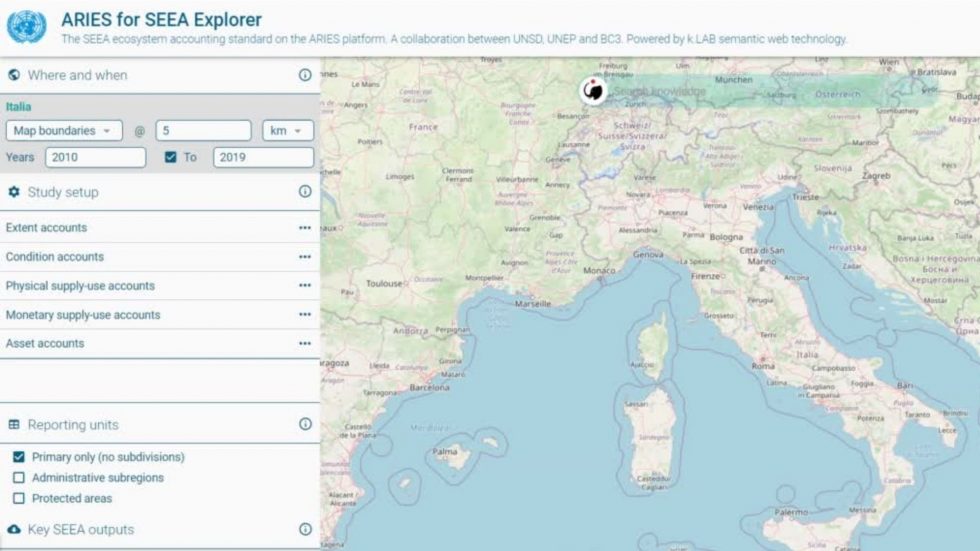The width and height of the screenshot is (980, 551).
Task: Open info icon for Where and when
Action: [x=305, y=75]
